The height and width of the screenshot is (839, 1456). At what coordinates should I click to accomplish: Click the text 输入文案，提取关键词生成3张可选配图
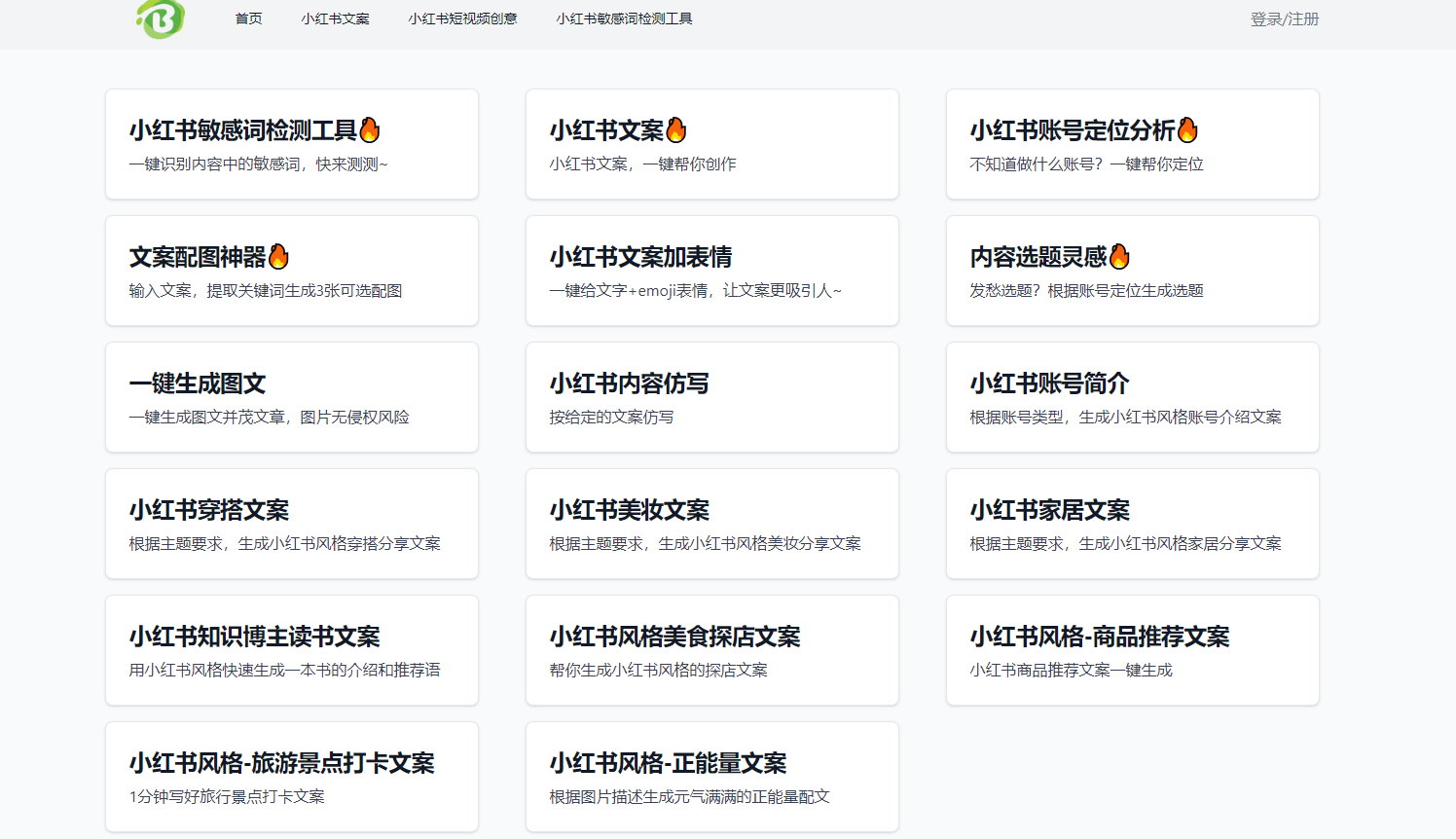pyautogui.click(x=266, y=291)
